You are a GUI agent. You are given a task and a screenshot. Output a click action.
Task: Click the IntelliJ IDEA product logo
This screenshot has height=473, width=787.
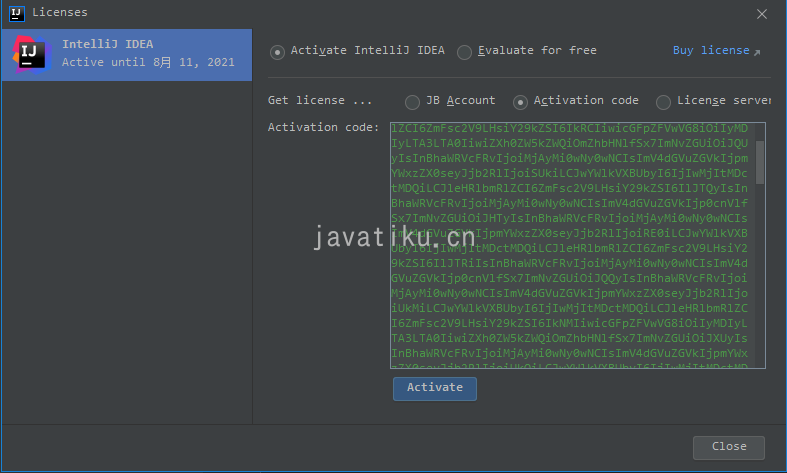tap(32, 55)
